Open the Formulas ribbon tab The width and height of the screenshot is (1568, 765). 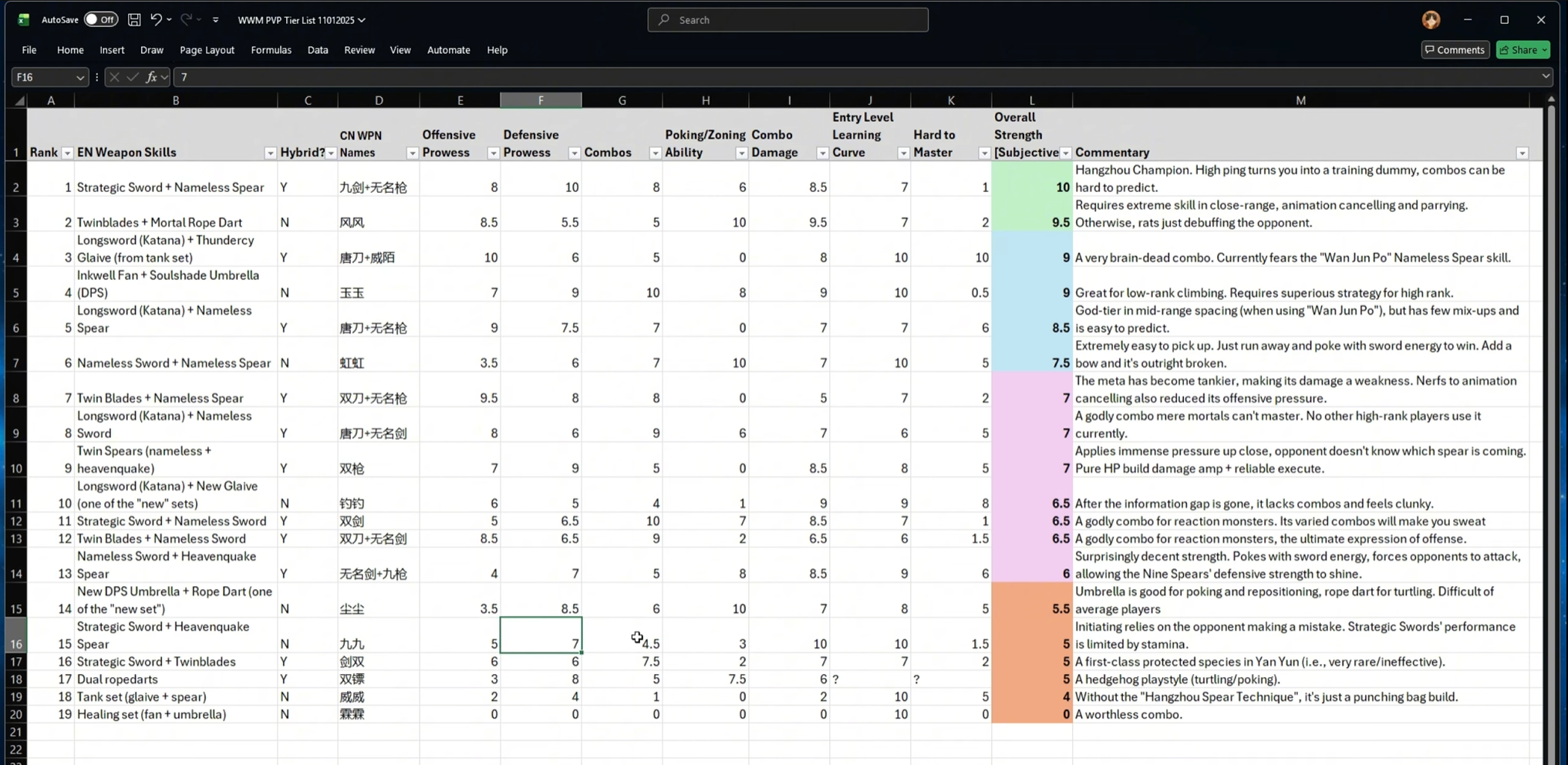[x=271, y=50]
